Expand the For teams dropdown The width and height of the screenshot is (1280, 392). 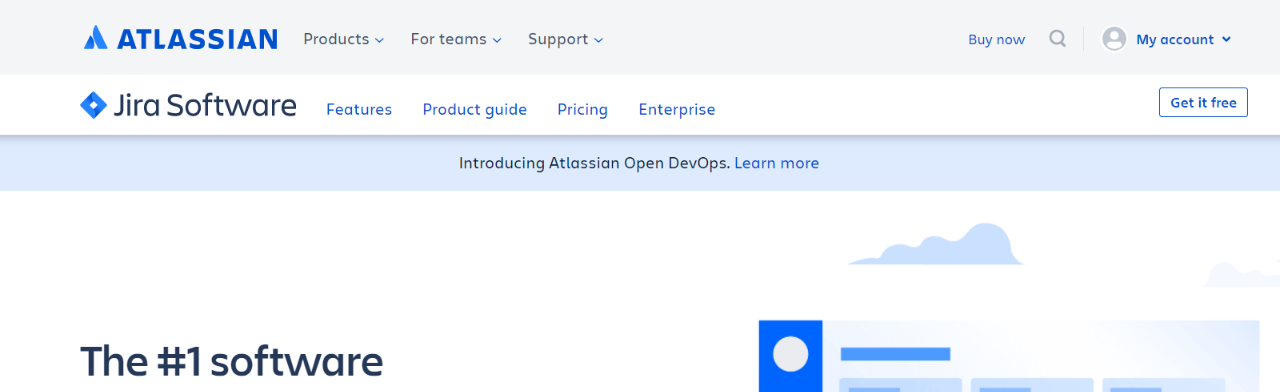pyautogui.click(x=456, y=39)
